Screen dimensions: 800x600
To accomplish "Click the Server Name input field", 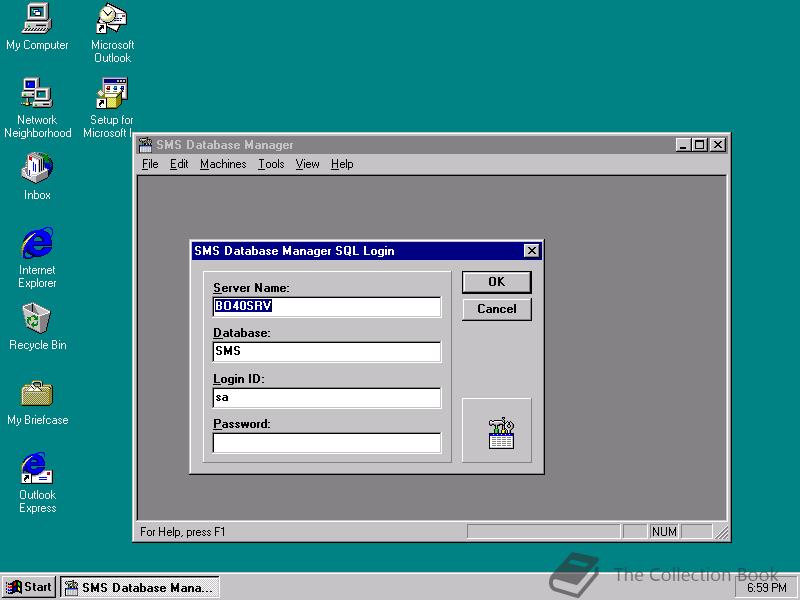I will click(x=327, y=307).
